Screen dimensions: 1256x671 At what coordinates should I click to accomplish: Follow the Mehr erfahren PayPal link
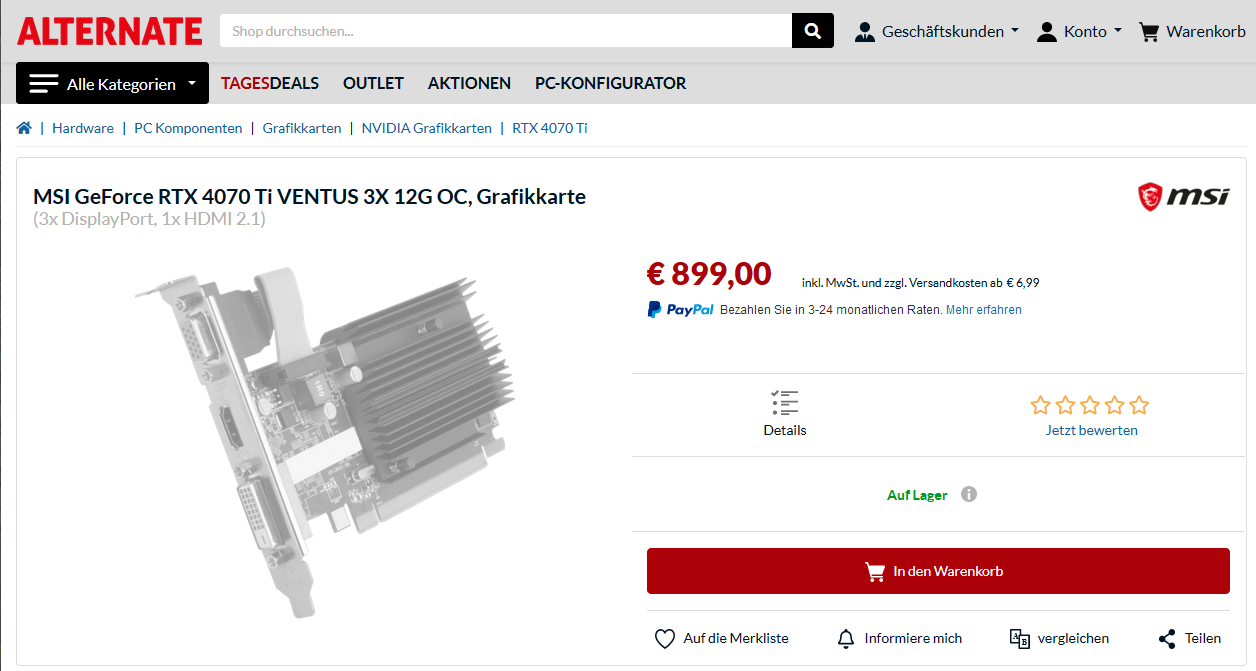point(984,310)
